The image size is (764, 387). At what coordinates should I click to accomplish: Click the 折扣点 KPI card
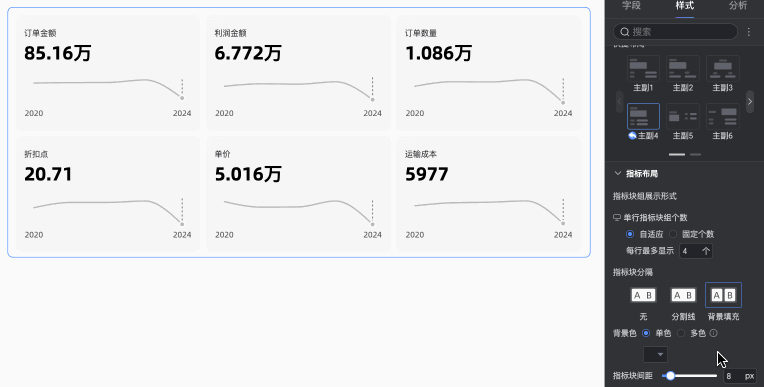click(x=108, y=194)
